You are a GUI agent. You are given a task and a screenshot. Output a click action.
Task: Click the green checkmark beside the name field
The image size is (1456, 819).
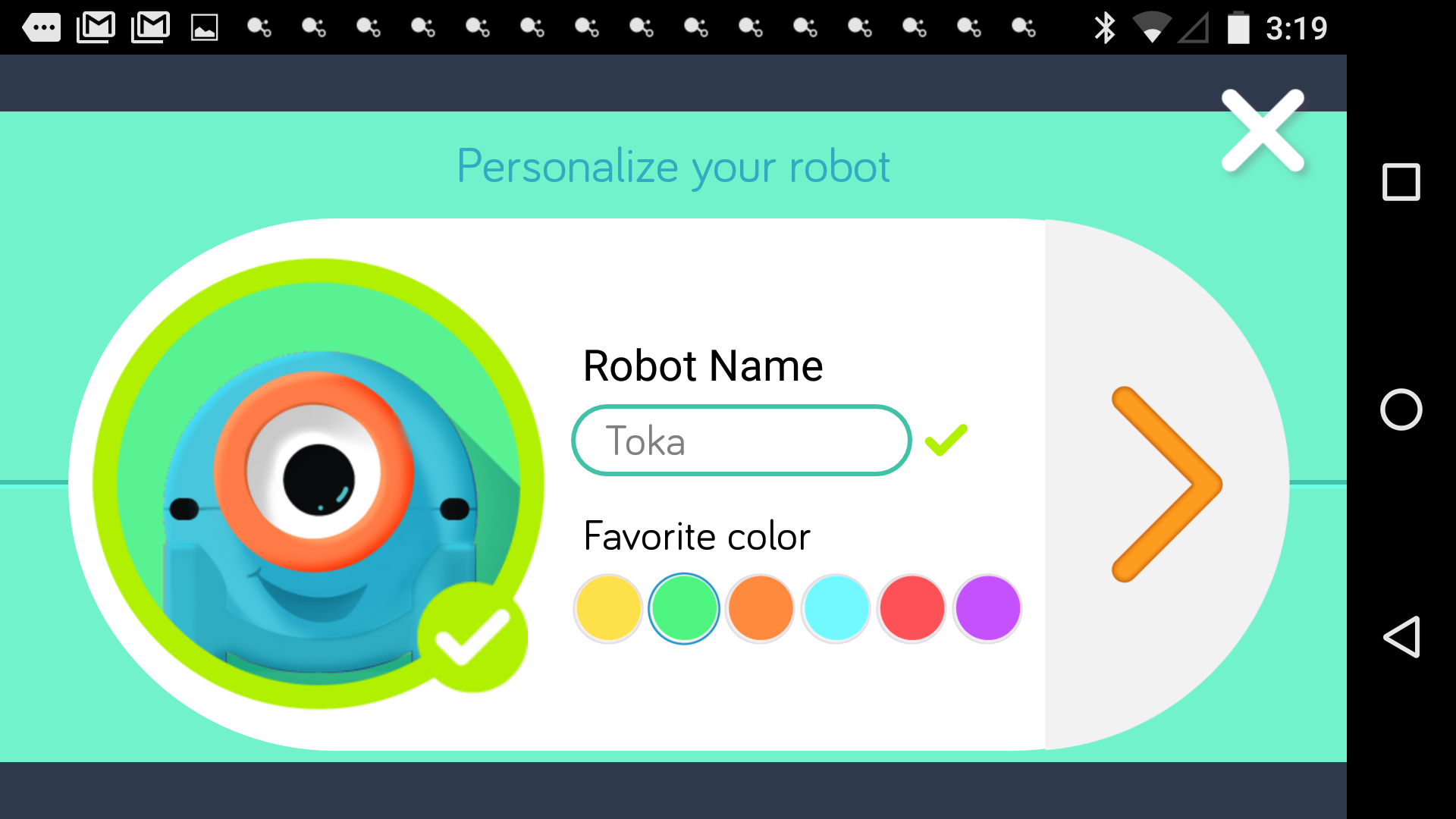click(x=946, y=440)
